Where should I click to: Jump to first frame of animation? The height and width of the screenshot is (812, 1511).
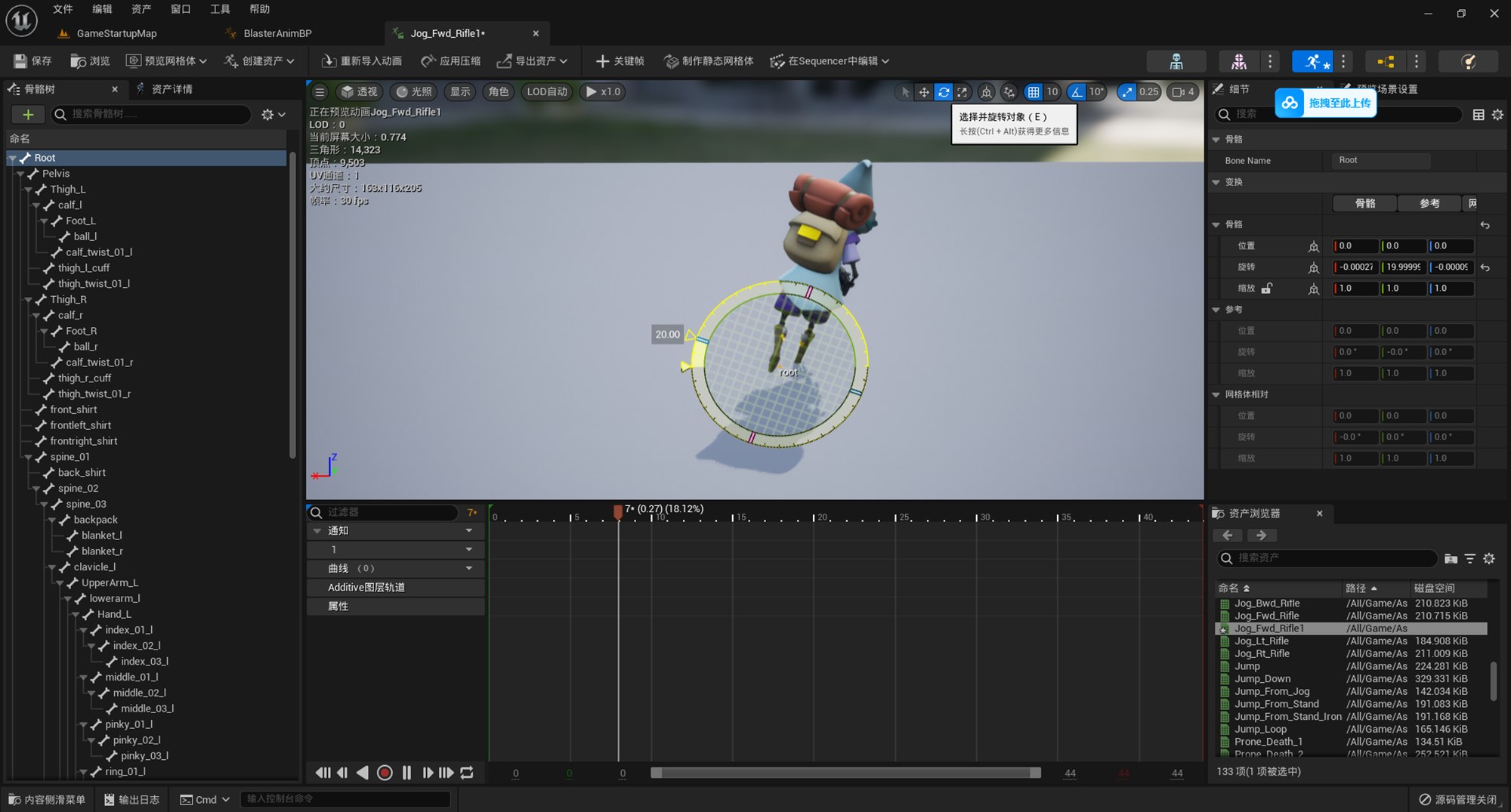(323, 773)
